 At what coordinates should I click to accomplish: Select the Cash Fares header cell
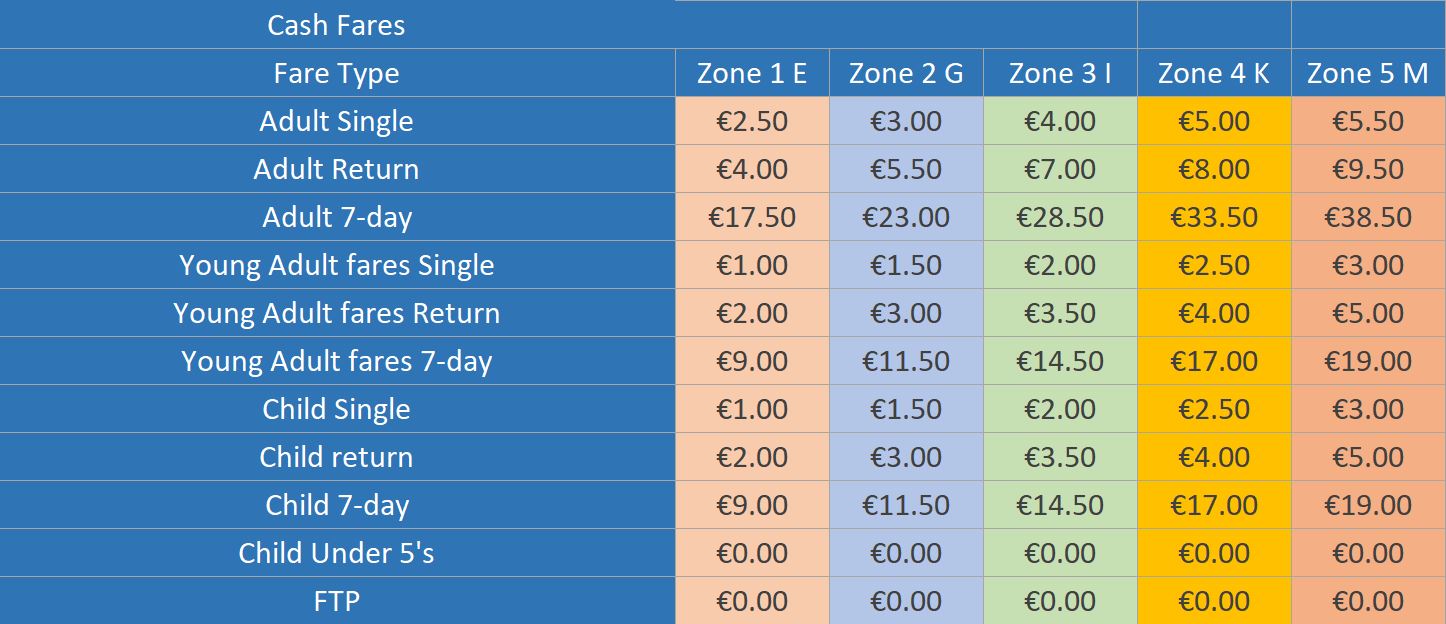coord(337,25)
